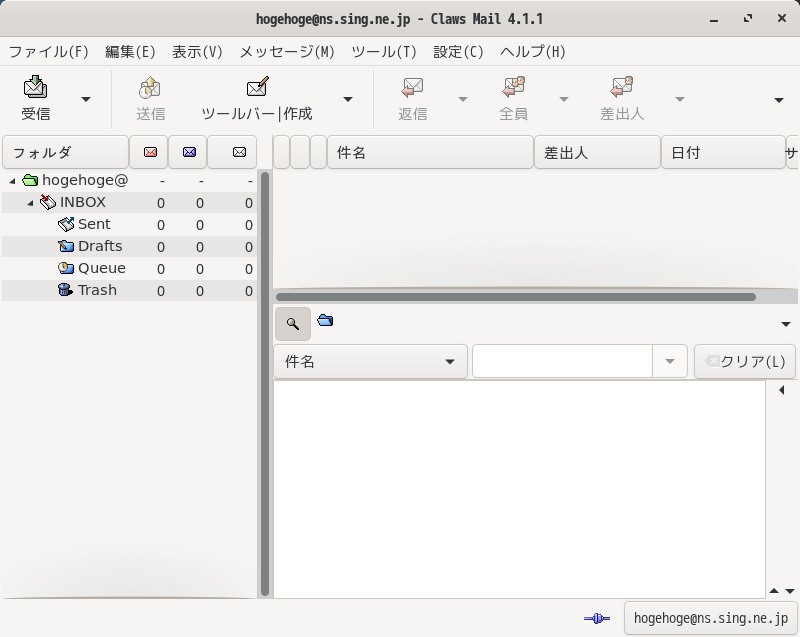This screenshot has height=637, width=800.
Task: Click the Sent folder icon
Action: coord(66,224)
